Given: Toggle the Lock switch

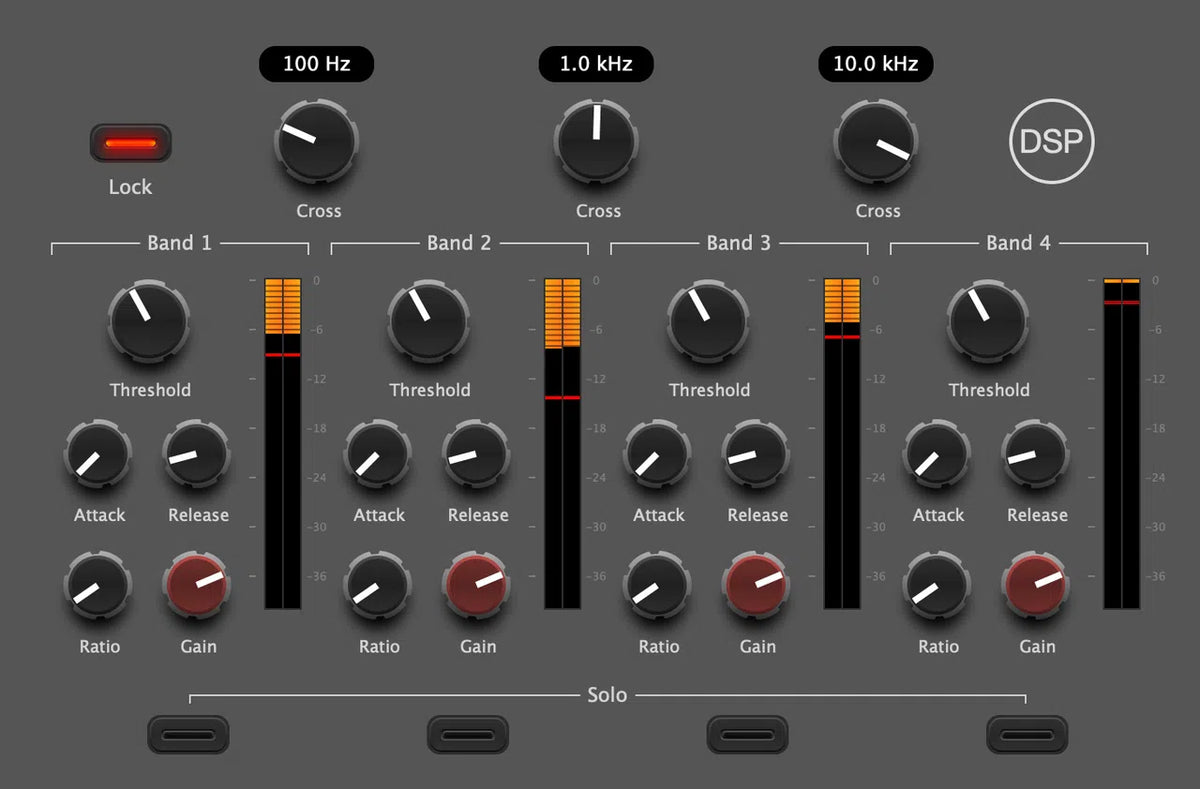Looking at the screenshot, I should 130,142.
